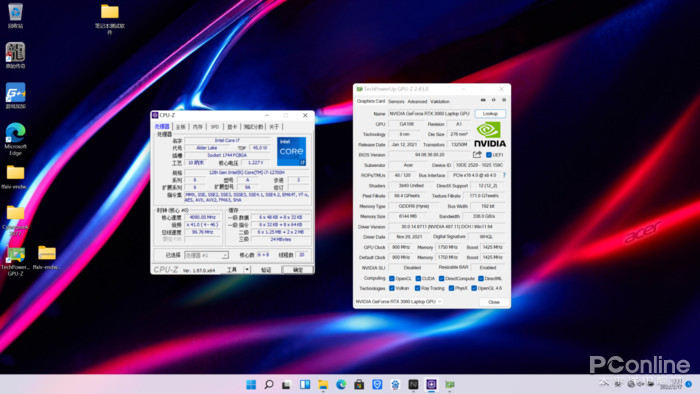Open taskbar Search
Screen dimensions: 700x394
pos(269,384)
